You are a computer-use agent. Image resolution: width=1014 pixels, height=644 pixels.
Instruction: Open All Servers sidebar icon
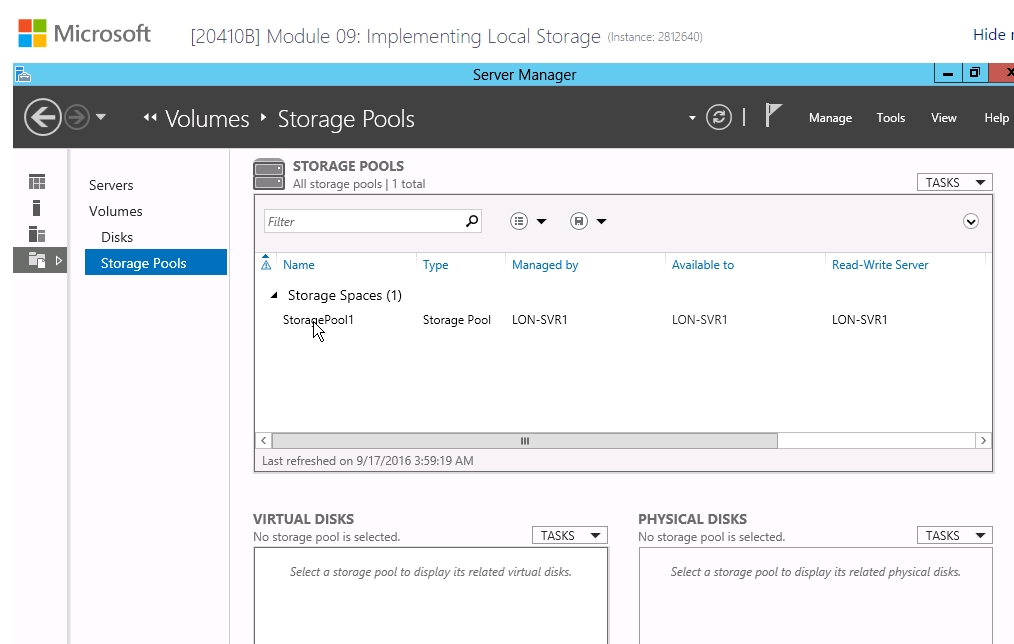[x=37, y=234]
